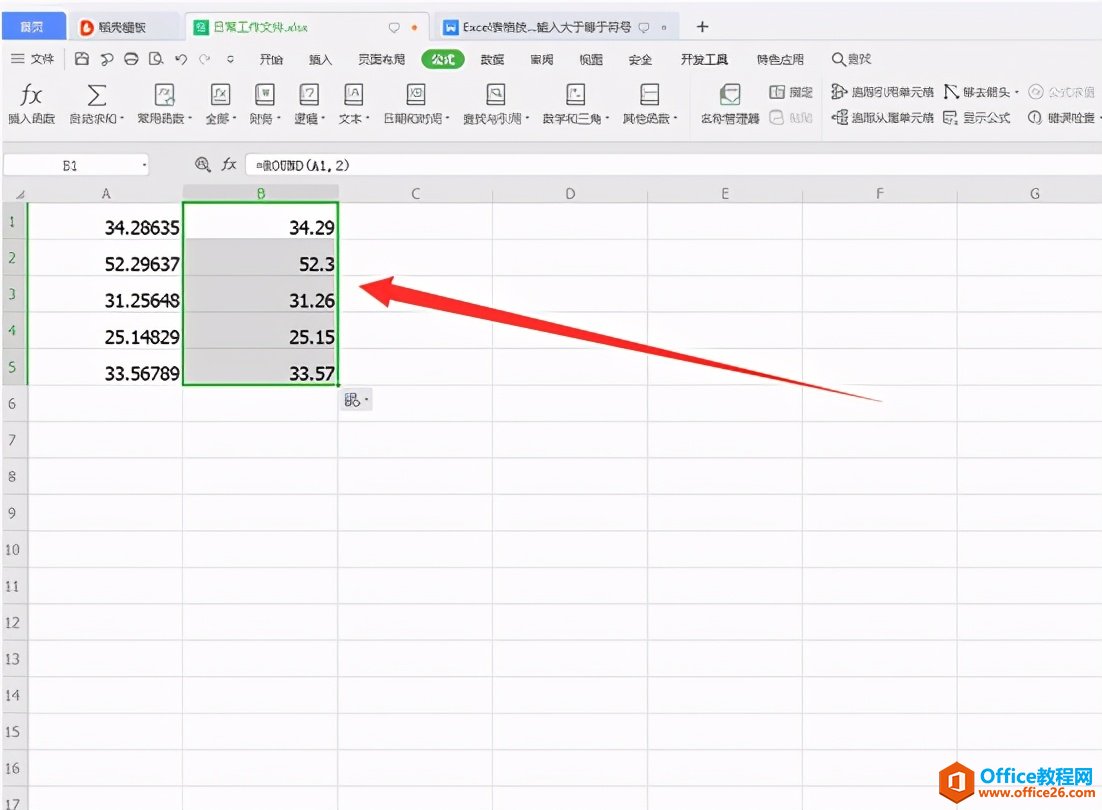
Task: Select cell A5 containing 33.56789
Action: [x=105, y=367]
